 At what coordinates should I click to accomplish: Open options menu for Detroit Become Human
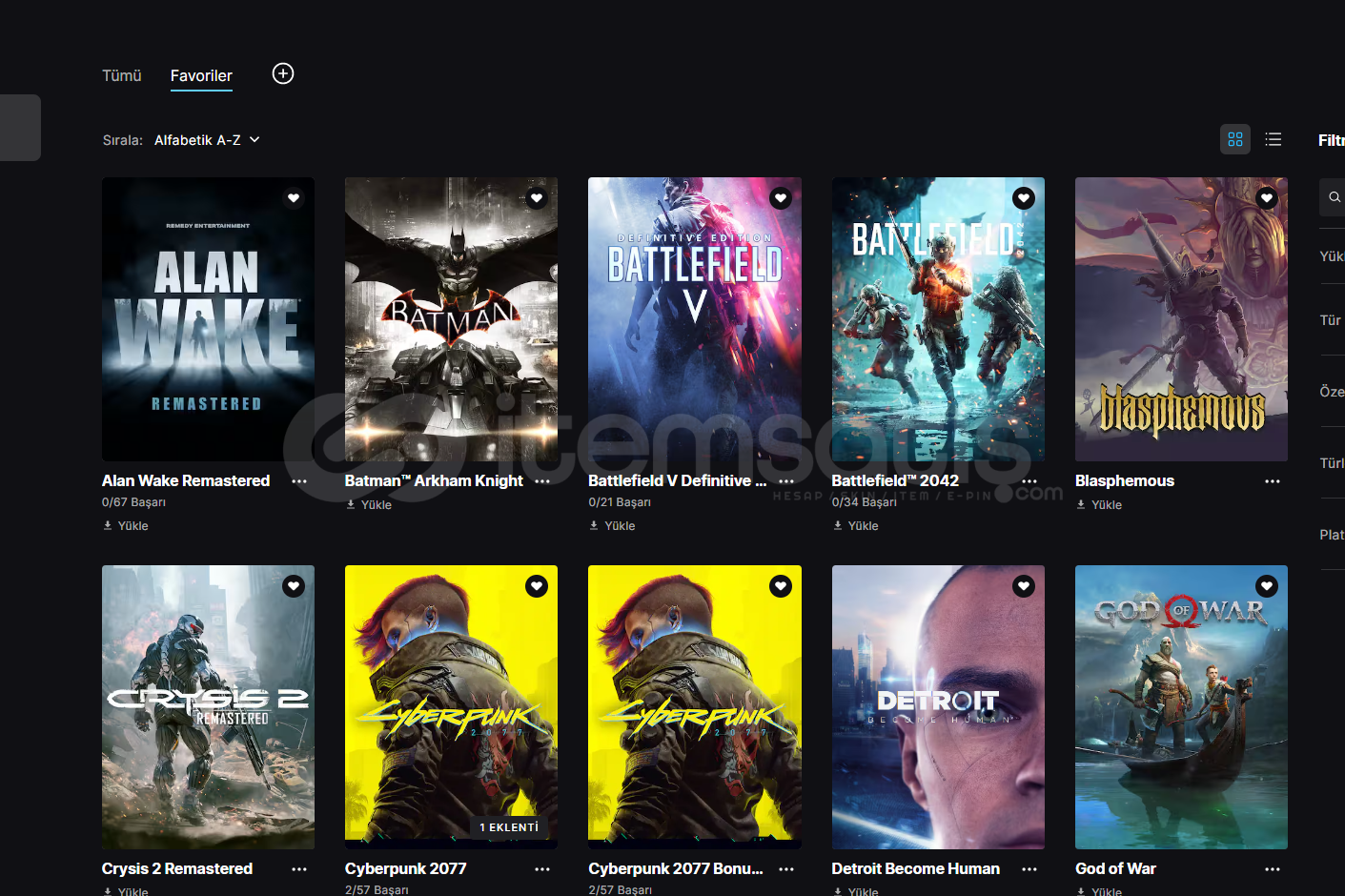click(x=1029, y=869)
